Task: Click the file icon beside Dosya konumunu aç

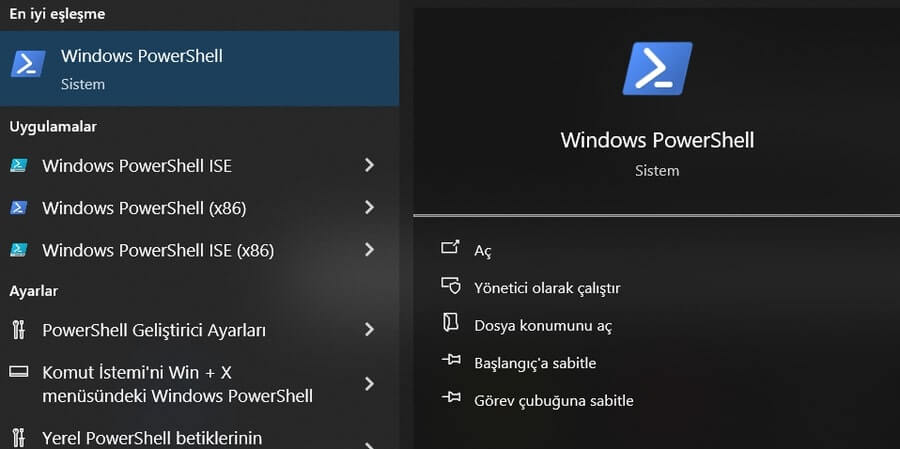Action: click(x=450, y=324)
